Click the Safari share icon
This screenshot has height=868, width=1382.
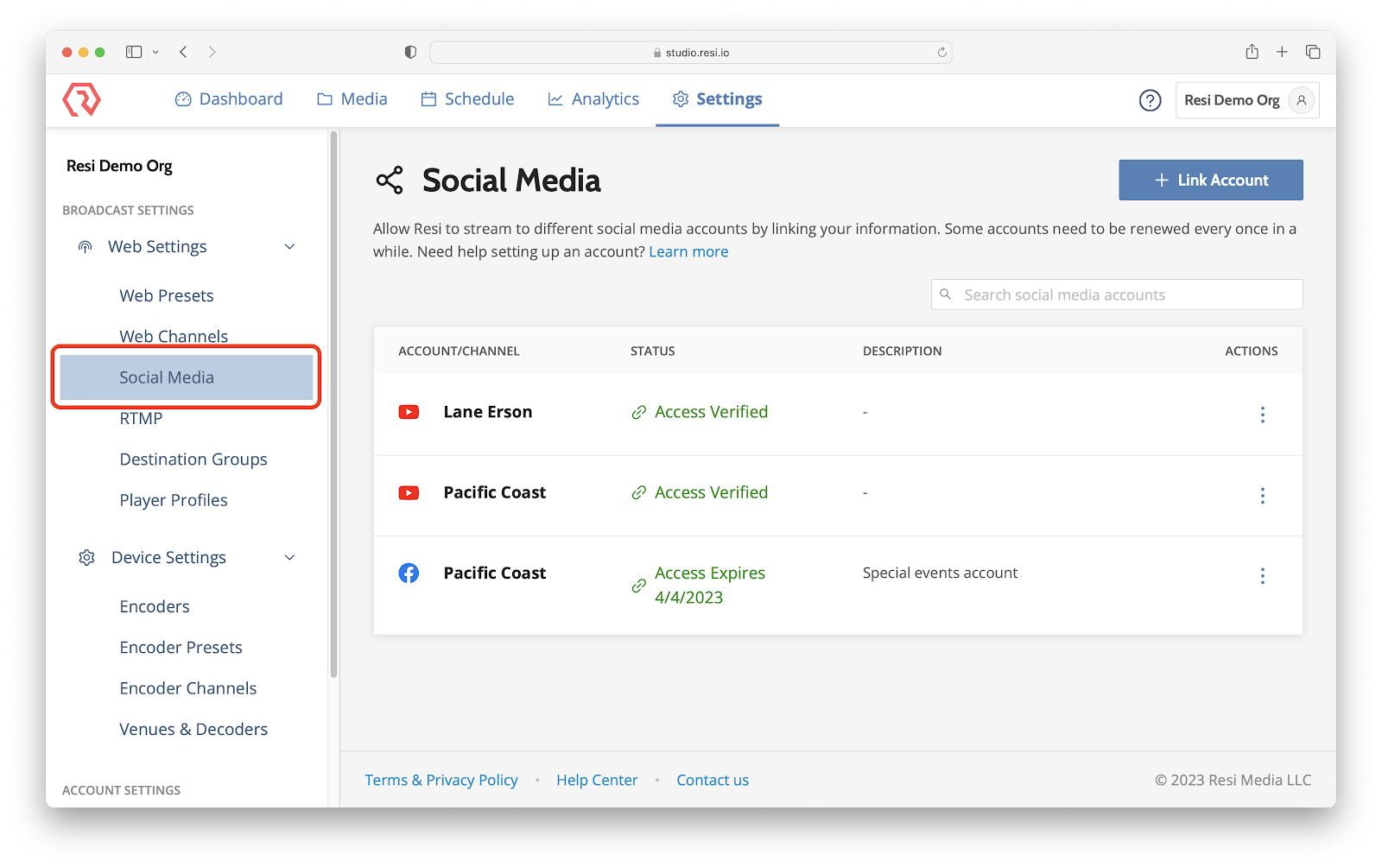1252,52
